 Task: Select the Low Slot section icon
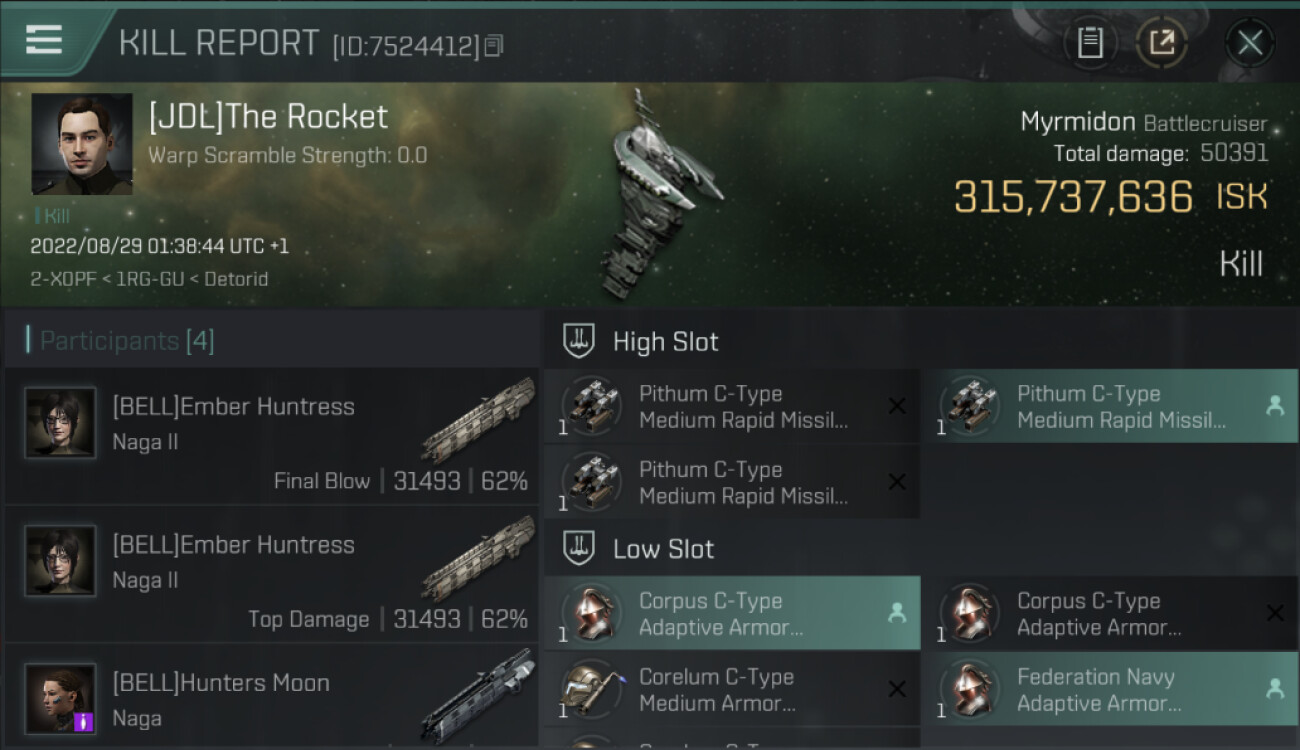click(x=579, y=548)
